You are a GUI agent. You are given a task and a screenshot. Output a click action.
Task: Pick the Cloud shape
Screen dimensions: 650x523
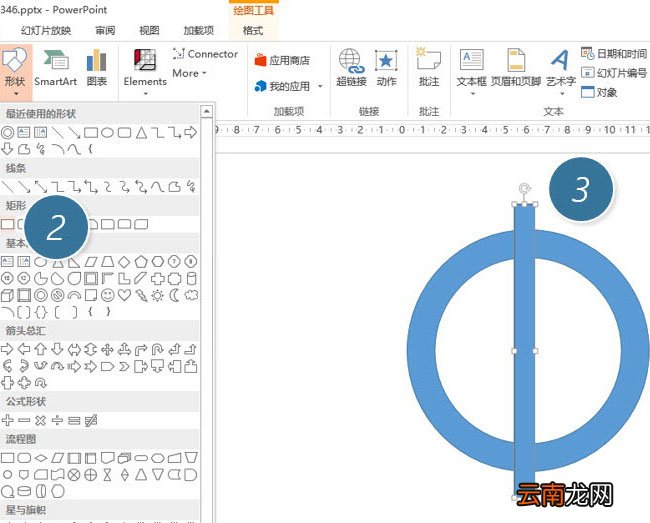[191, 295]
